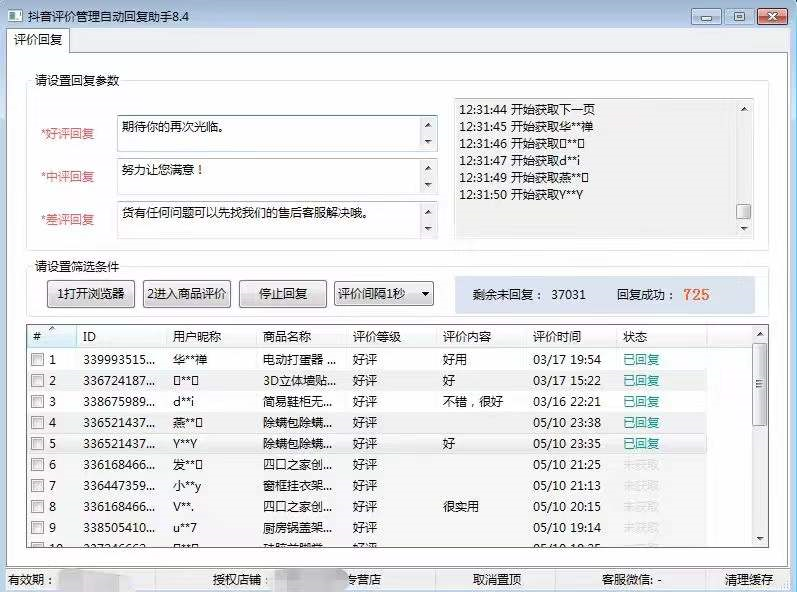Click 已回复 status in row 5
Viewport: 797px width, 592px height.
point(641,444)
